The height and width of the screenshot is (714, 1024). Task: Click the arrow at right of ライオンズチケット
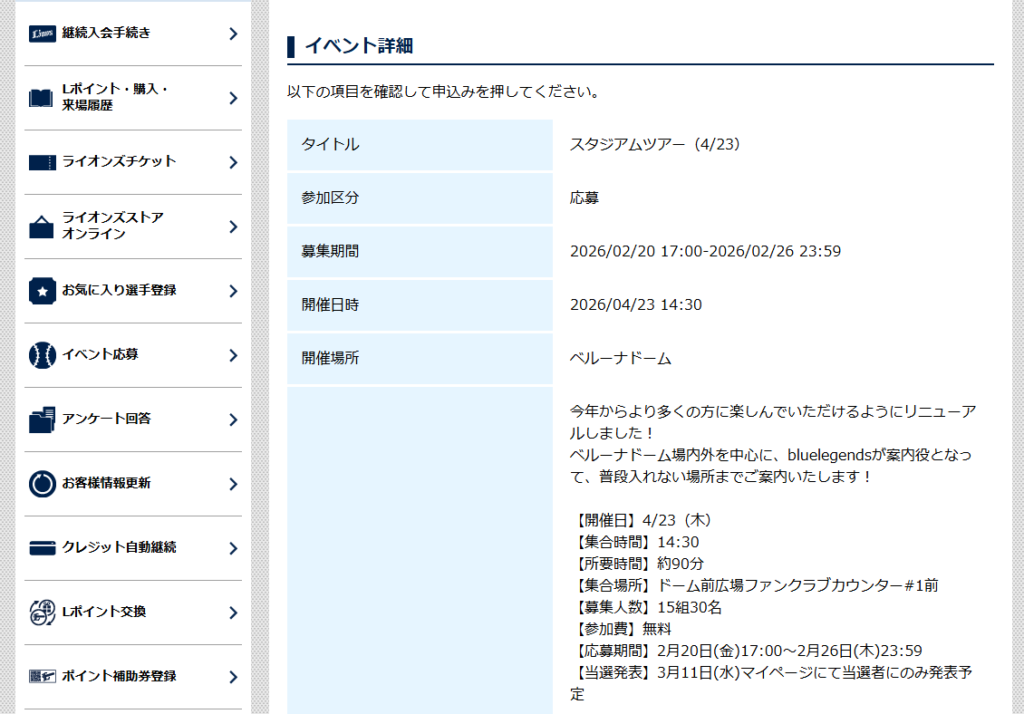pyautogui.click(x=232, y=162)
